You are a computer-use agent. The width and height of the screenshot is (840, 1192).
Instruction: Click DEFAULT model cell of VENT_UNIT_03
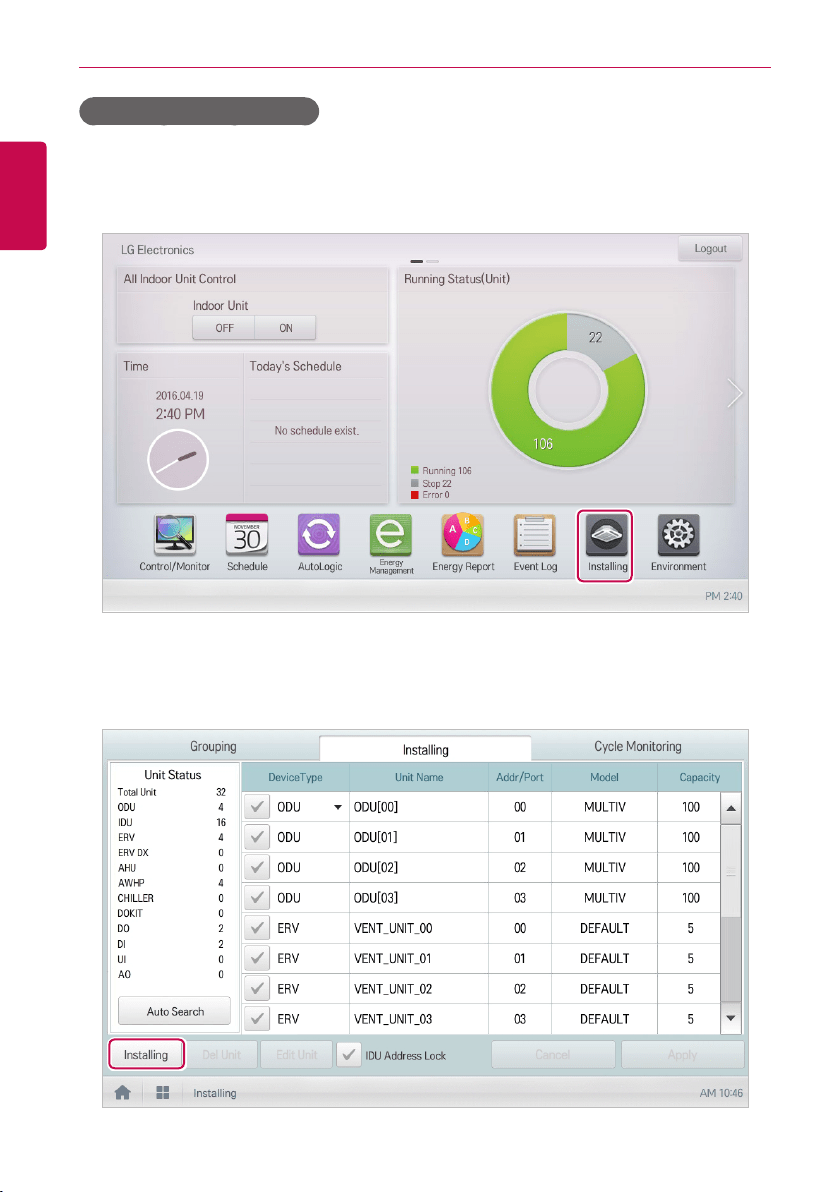click(604, 1019)
